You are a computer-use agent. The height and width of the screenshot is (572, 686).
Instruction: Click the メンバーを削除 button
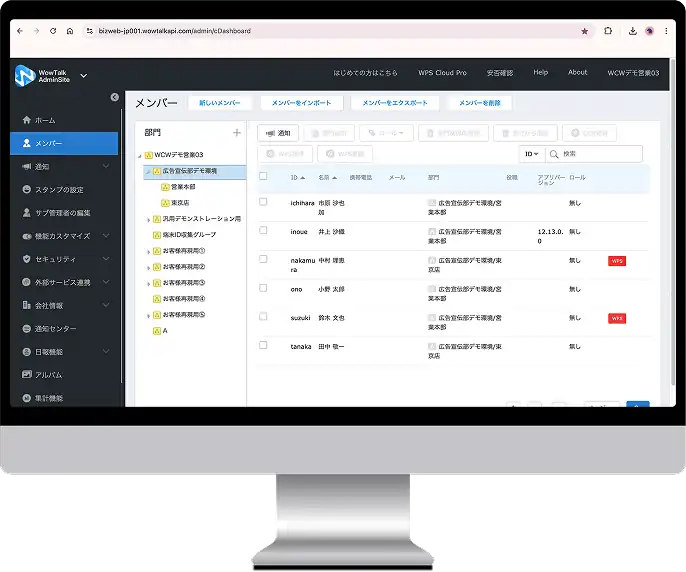pos(480,103)
